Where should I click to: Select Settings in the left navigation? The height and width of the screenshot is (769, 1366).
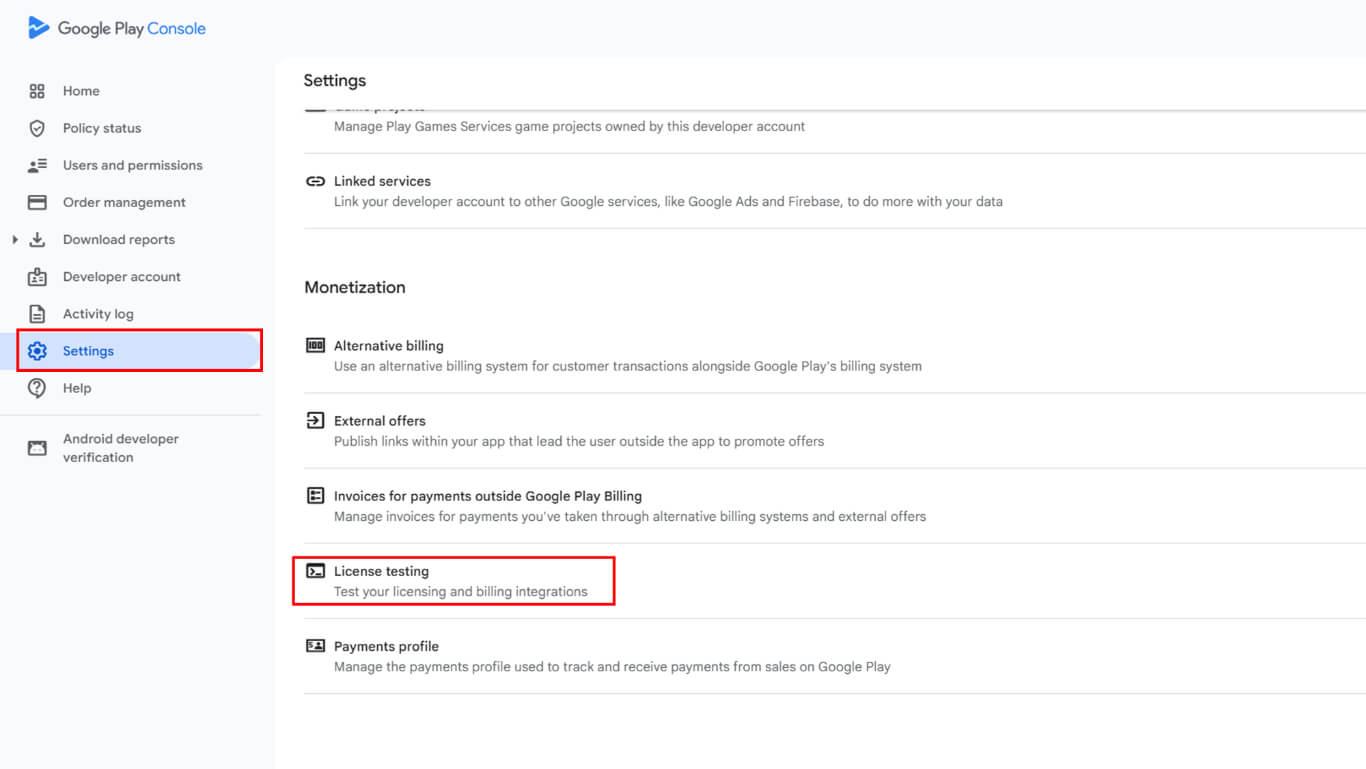tap(88, 351)
